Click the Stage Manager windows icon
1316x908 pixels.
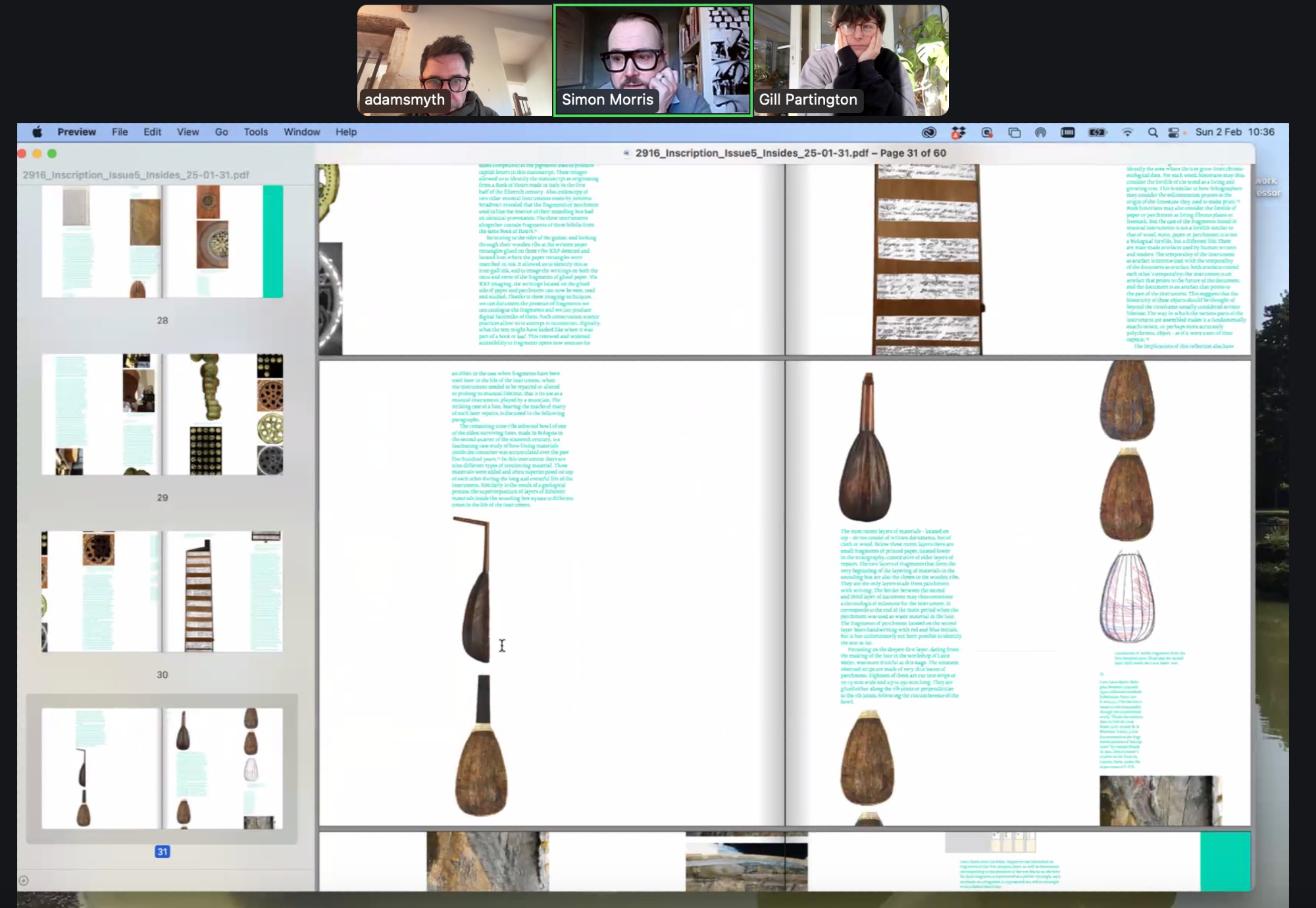pyautogui.click(x=1014, y=132)
